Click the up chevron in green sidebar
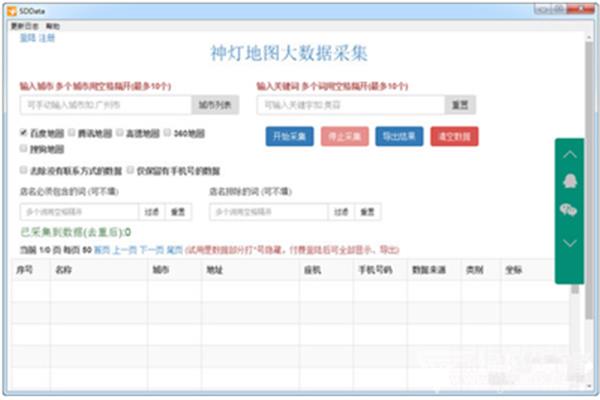Image resolution: width=600 pixels, height=400 pixels. pyautogui.click(x=570, y=155)
